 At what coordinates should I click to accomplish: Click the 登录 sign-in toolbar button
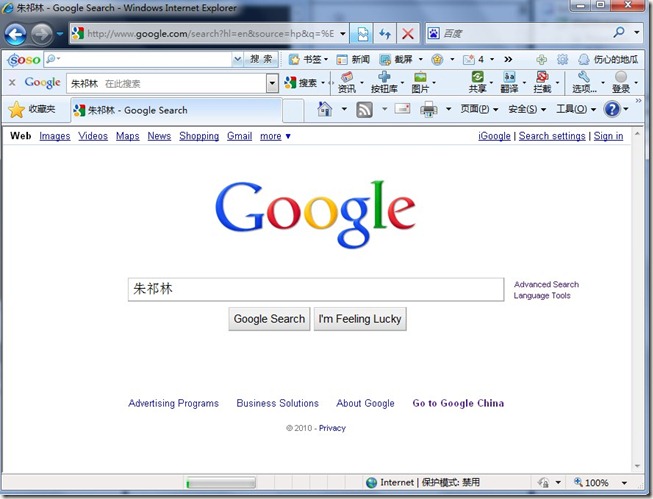coord(621,82)
